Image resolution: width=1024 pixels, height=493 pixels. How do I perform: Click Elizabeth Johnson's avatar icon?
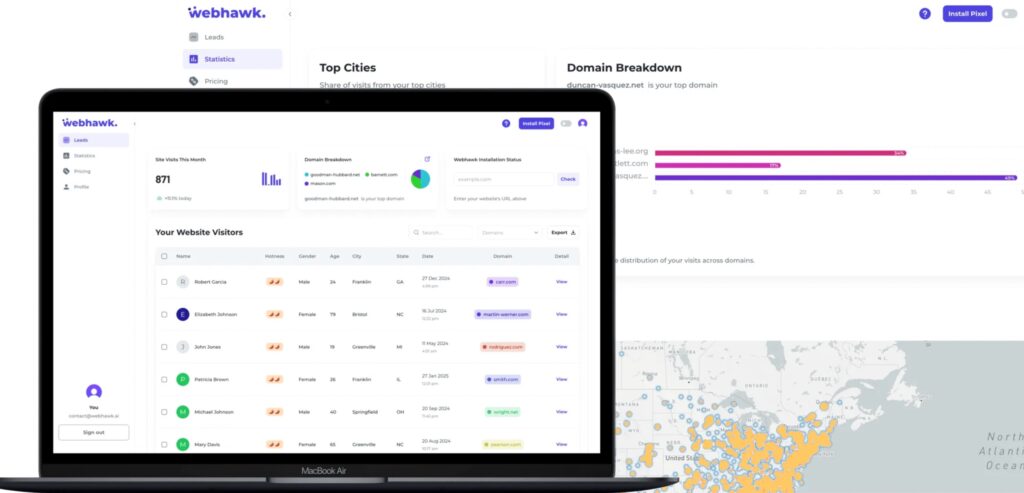pos(182,314)
